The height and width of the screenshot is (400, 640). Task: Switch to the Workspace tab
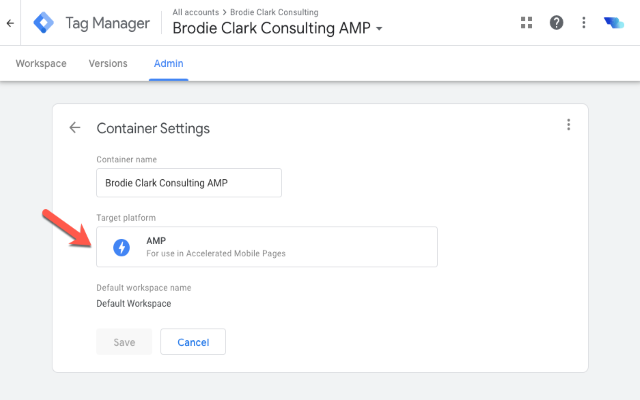click(41, 64)
